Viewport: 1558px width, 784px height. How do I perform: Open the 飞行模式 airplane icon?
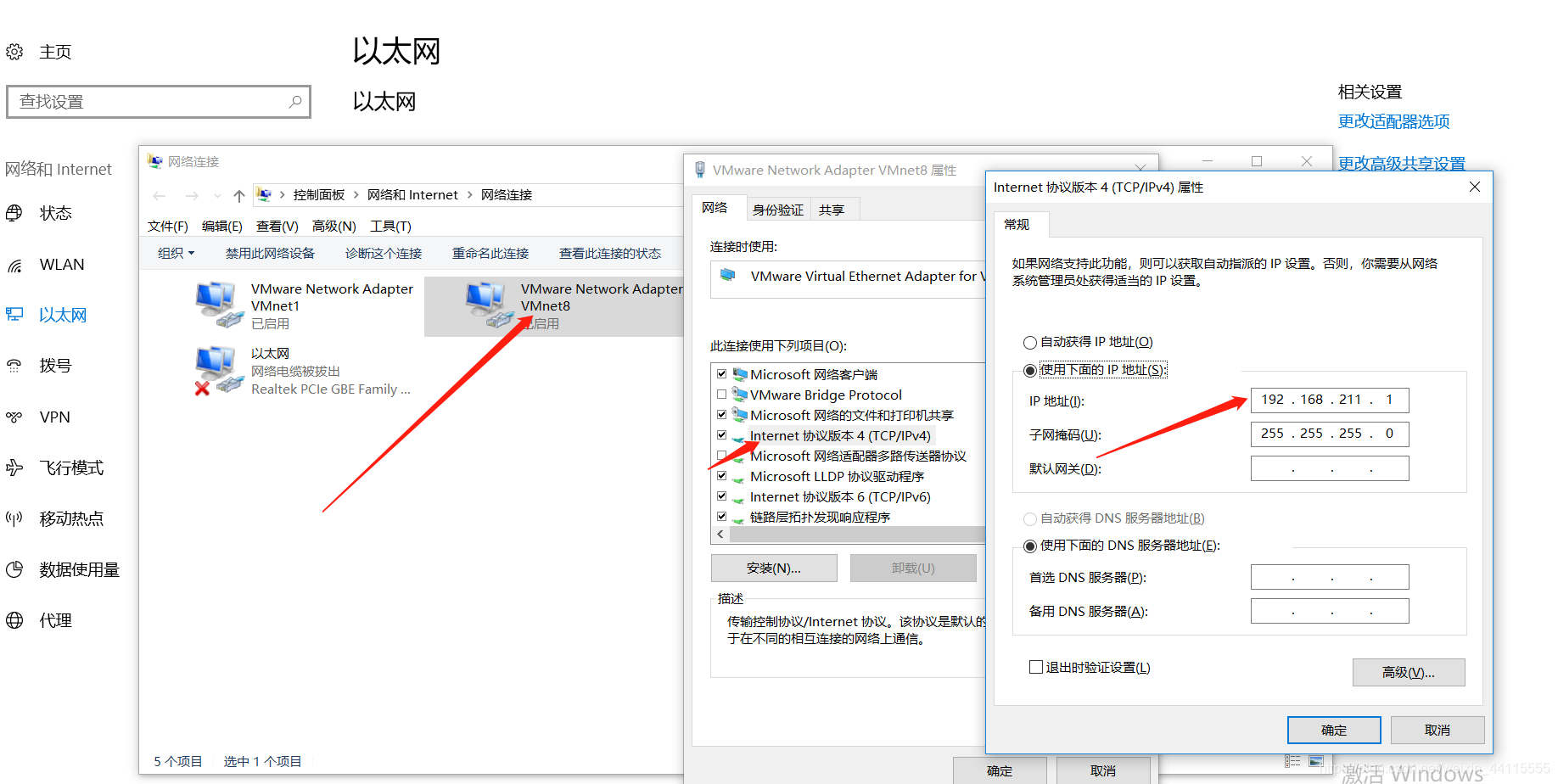coord(14,468)
